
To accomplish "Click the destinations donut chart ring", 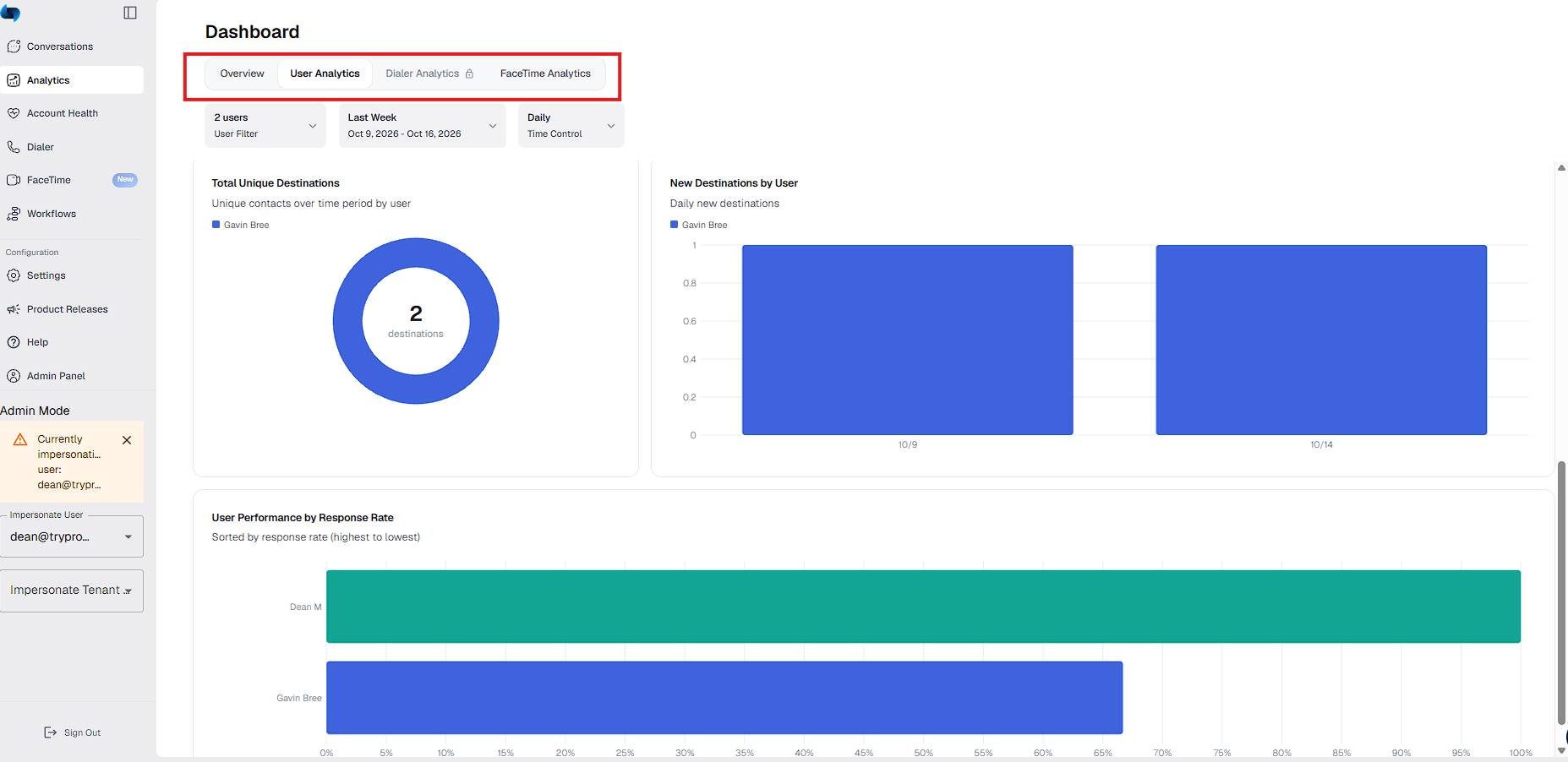I will (x=416, y=251).
